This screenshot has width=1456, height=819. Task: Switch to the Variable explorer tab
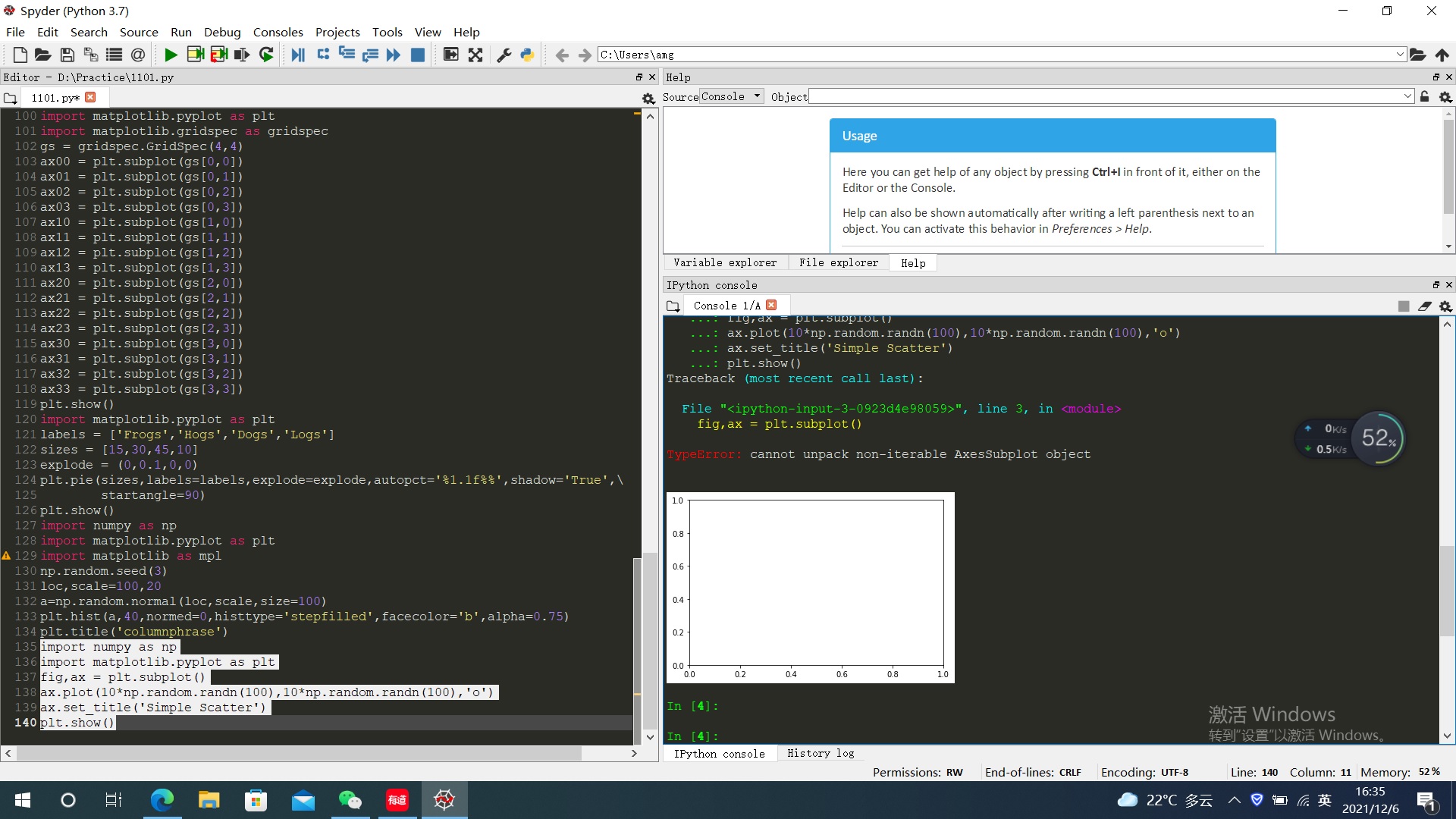(x=725, y=262)
